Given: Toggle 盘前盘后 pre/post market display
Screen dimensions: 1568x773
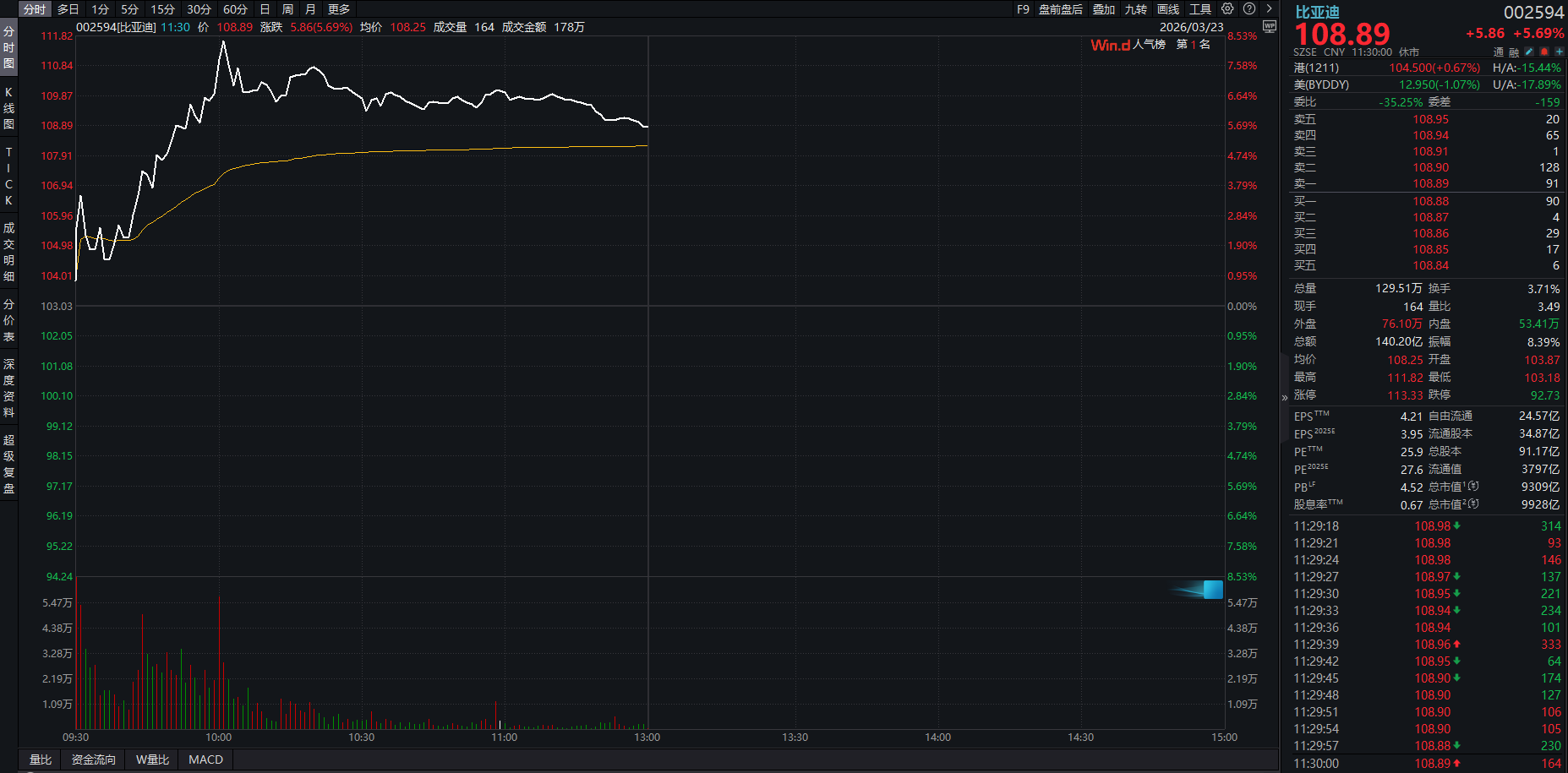Looking at the screenshot, I should coord(1060,9).
